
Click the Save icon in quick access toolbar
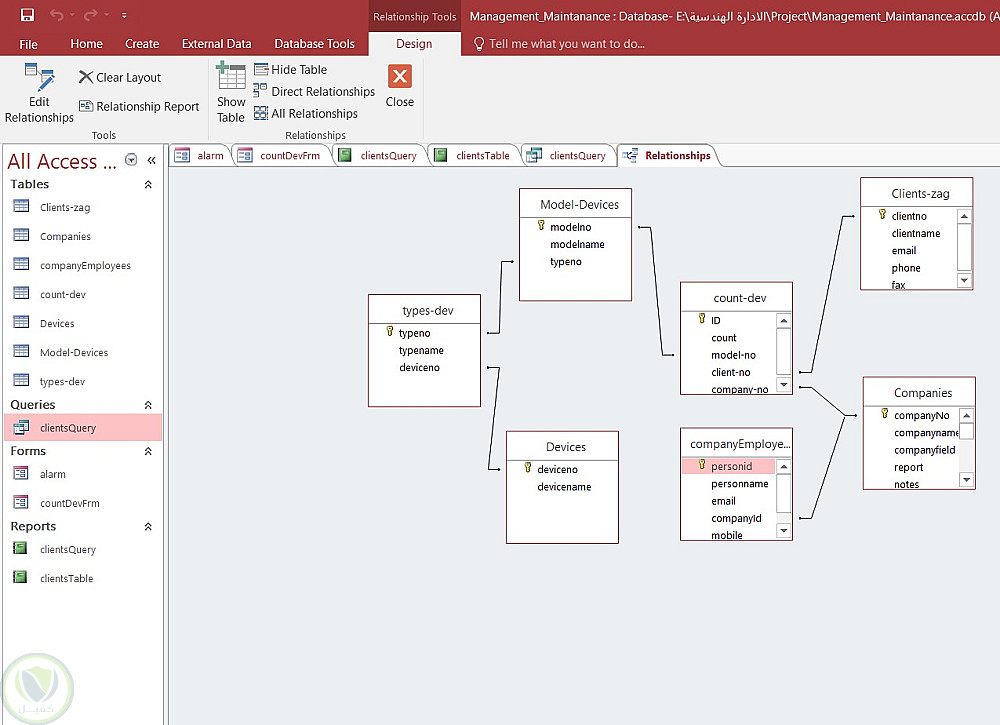27,15
